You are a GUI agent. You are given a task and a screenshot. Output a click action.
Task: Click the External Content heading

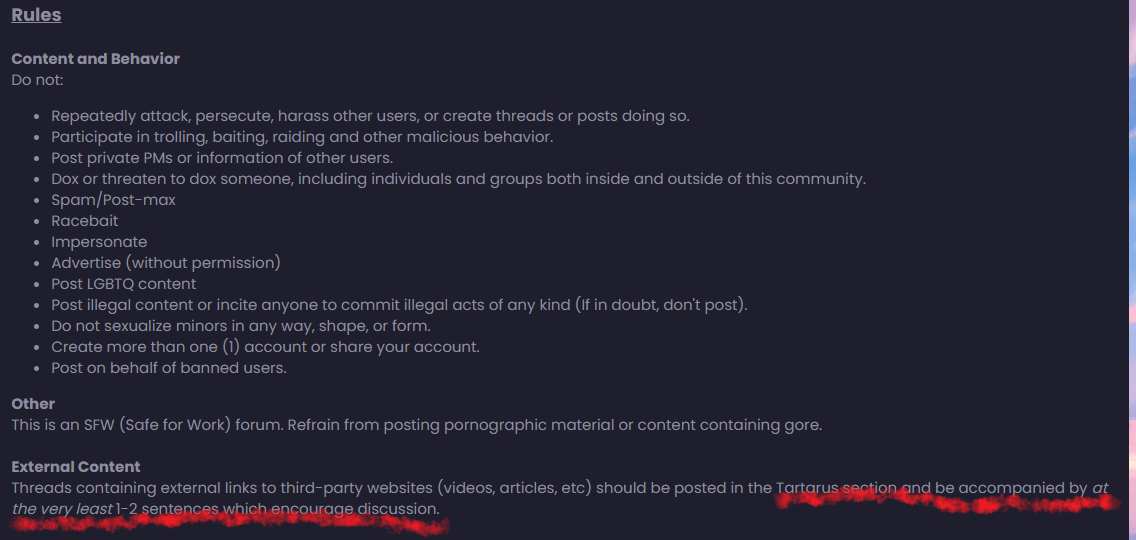pyautogui.click(x=76, y=467)
